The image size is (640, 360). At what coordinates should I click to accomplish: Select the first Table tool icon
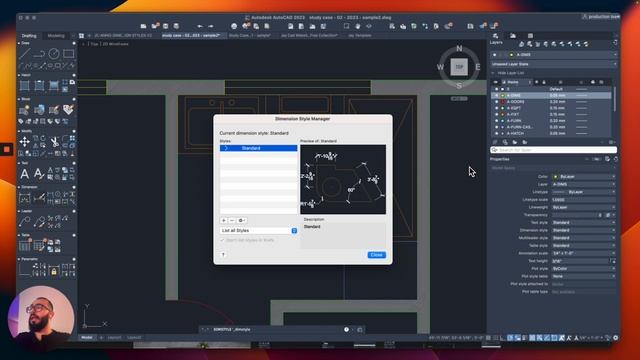(24, 245)
